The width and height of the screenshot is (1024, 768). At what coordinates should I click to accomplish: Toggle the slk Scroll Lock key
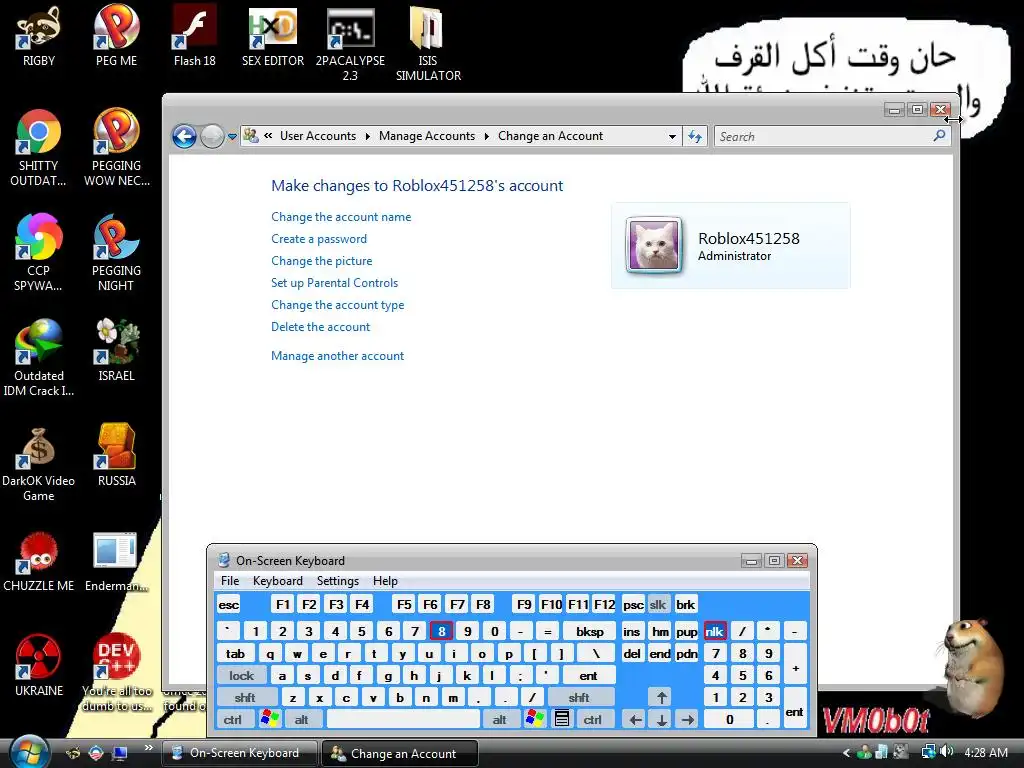click(x=658, y=604)
